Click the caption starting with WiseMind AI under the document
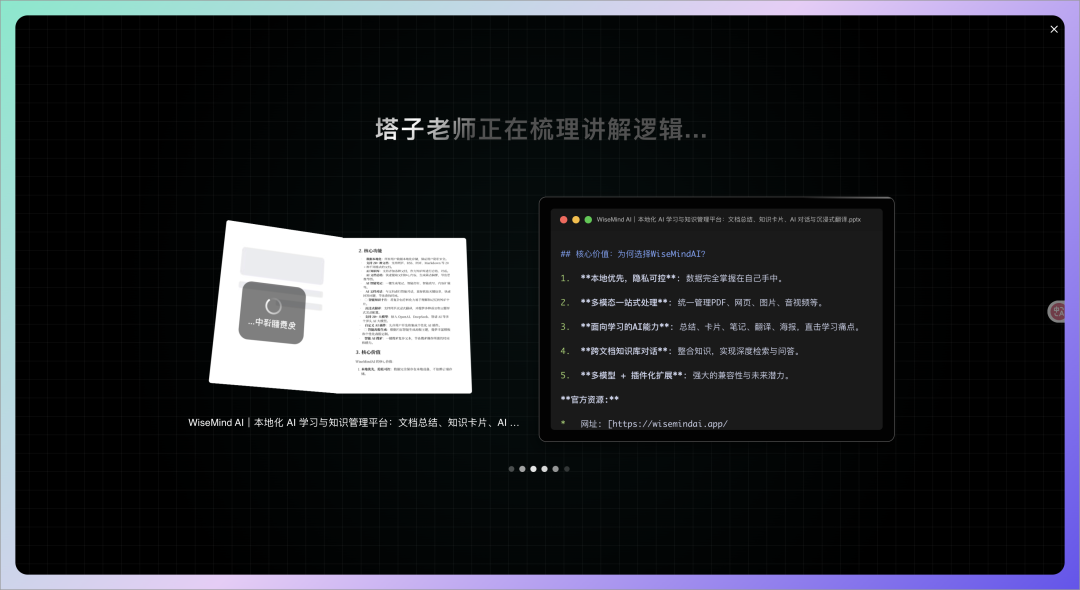Viewport: 1080px width, 590px height. (x=353, y=422)
